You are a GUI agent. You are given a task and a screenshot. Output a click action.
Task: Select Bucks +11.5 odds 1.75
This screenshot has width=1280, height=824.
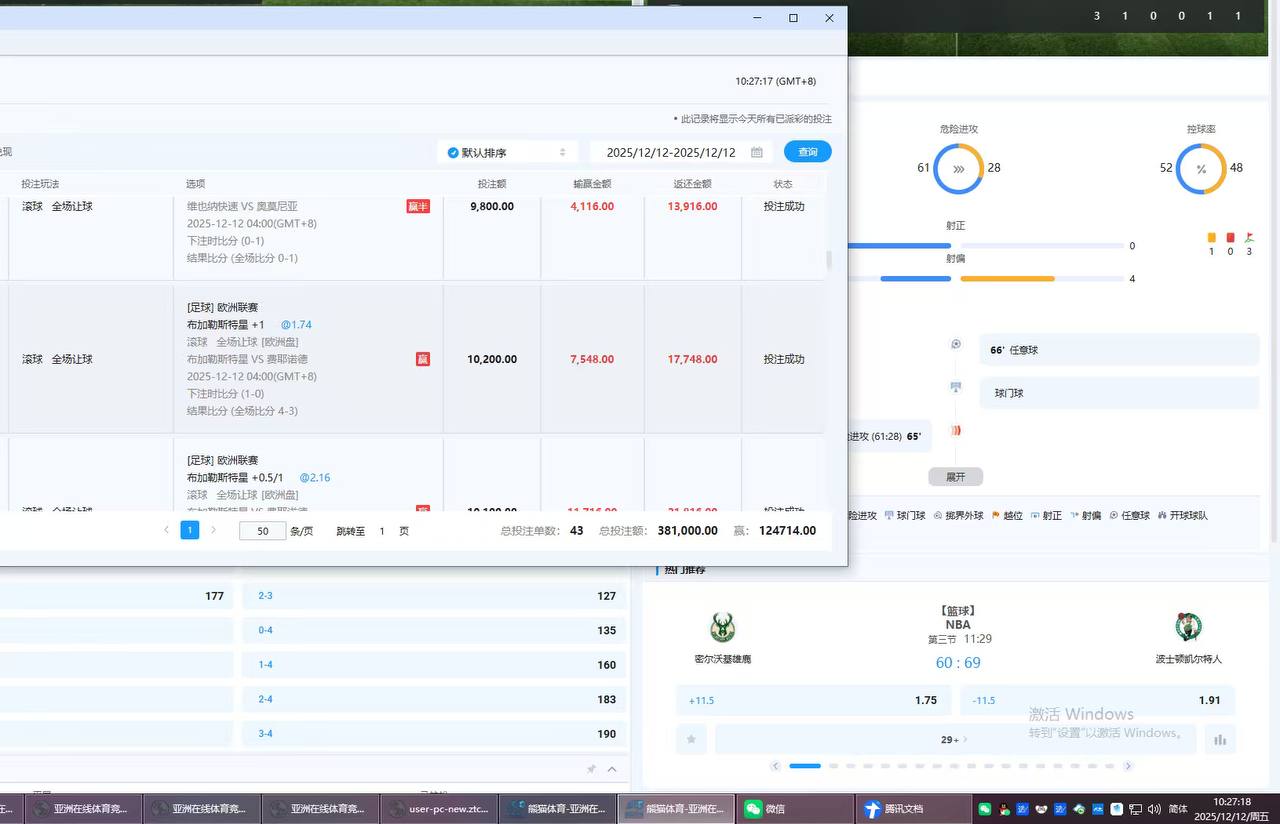(x=813, y=700)
